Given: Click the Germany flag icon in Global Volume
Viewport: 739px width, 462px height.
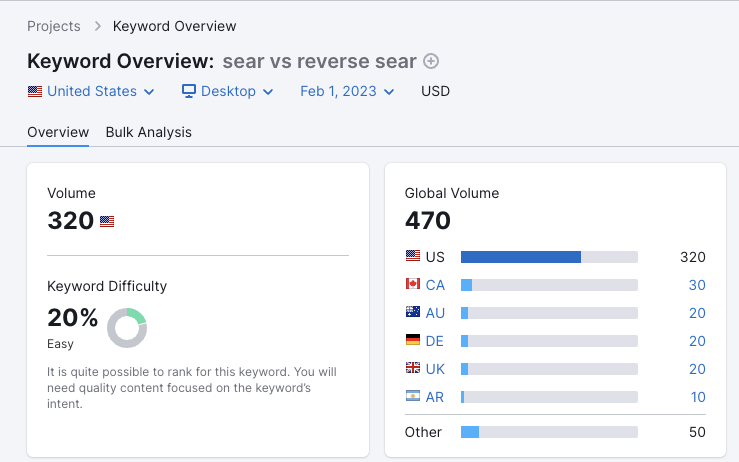Looking at the screenshot, I should tap(413, 341).
